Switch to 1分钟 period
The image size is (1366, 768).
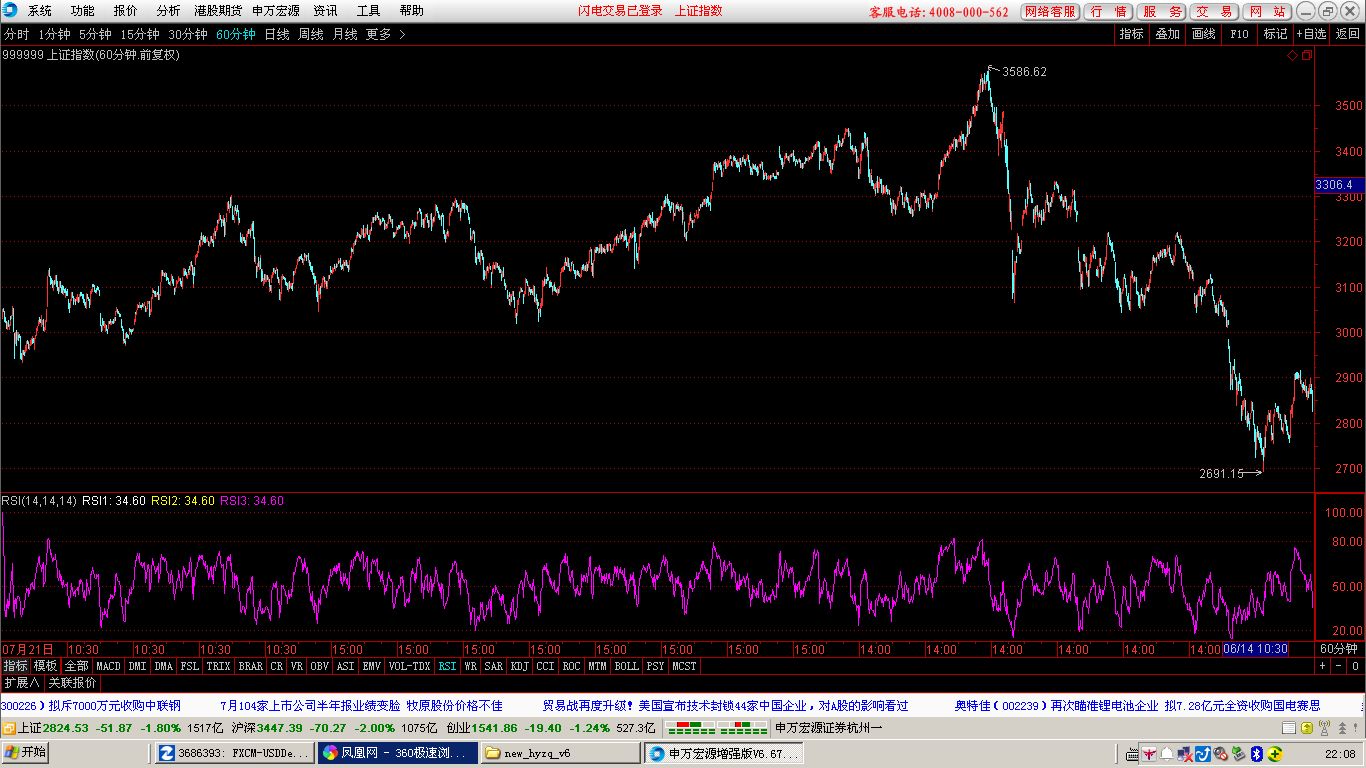[x=55, y=34]
